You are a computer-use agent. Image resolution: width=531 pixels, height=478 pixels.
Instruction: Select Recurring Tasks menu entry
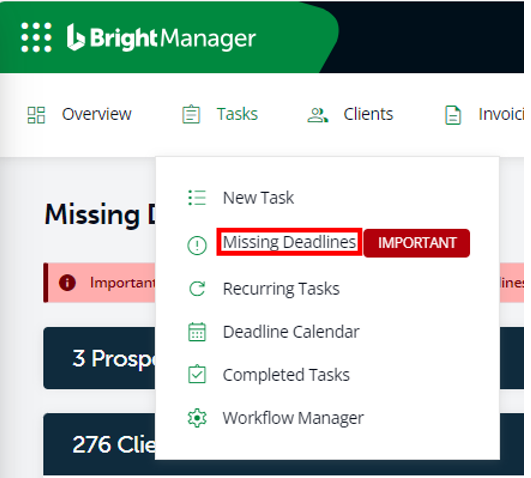[281, 289]
